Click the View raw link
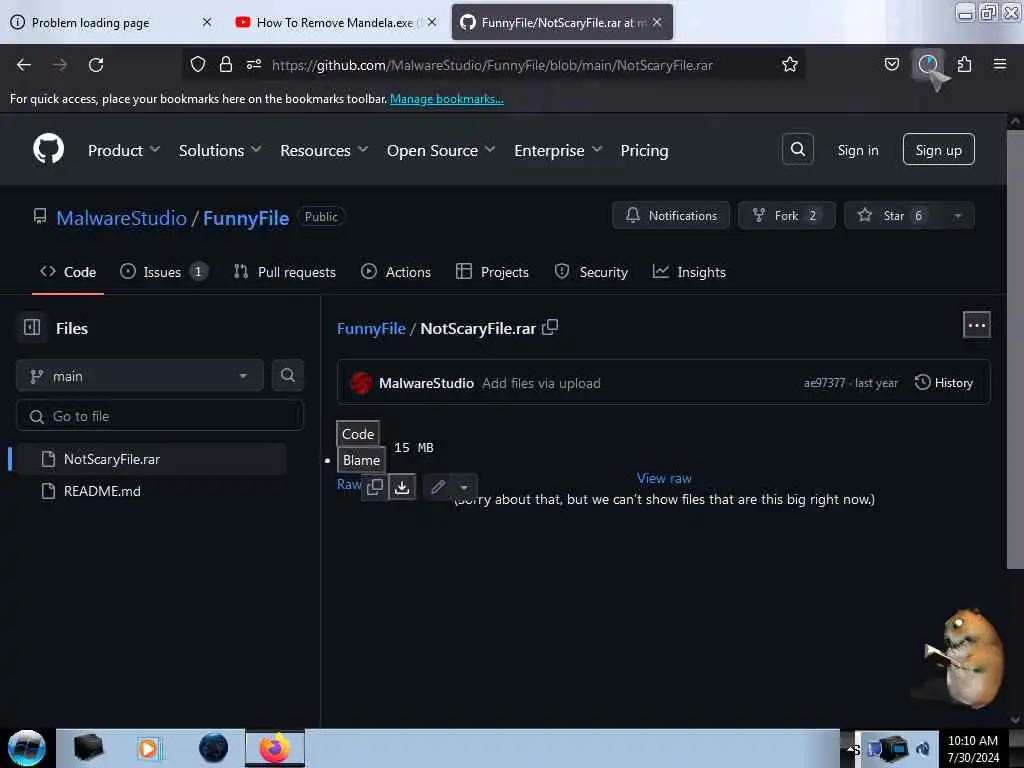Image resolution: width=1024 pixels, height=768 pixels. pos(664,478)
